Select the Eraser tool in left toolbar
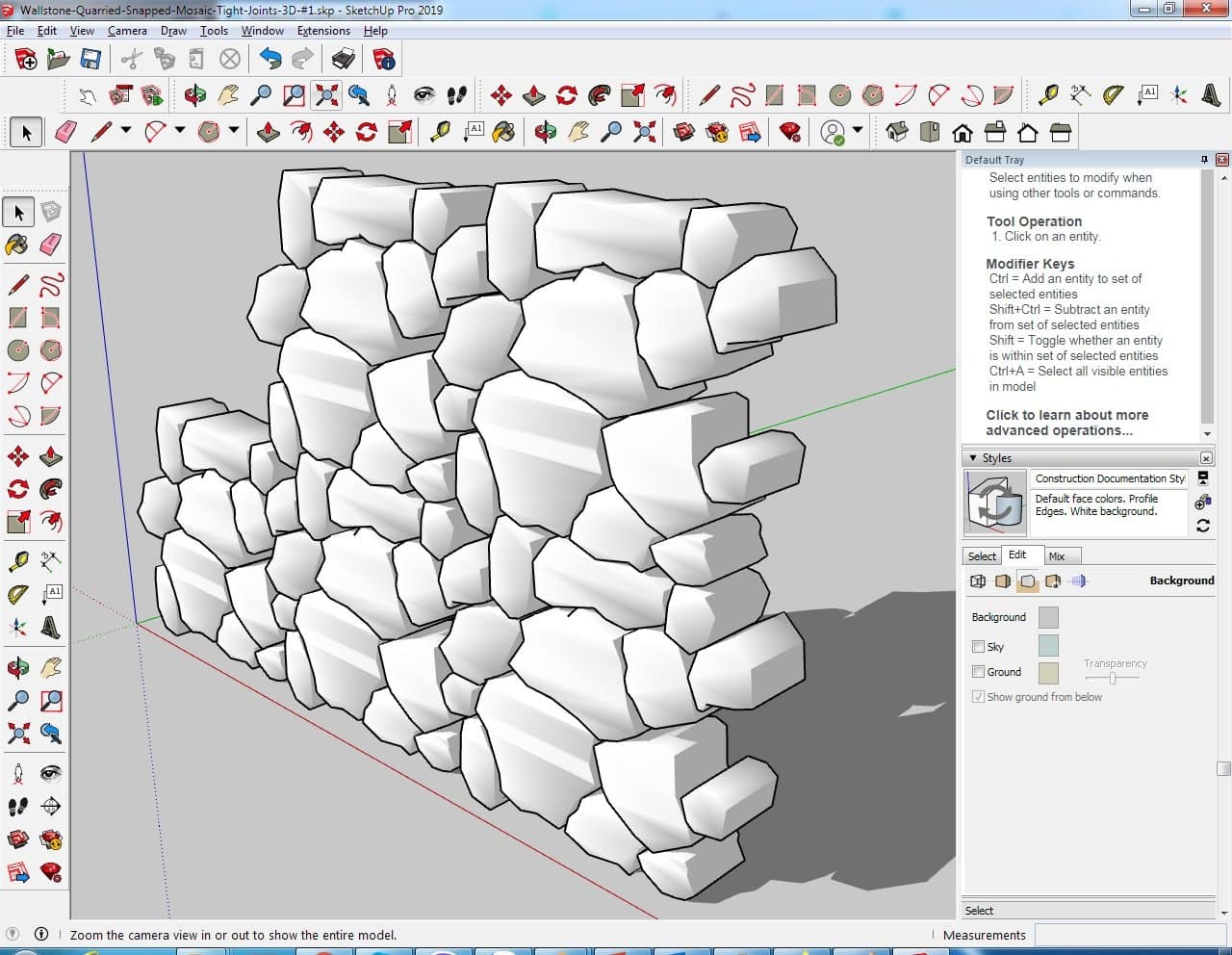Screen dimensions: 1232x955 pos(51,245)
